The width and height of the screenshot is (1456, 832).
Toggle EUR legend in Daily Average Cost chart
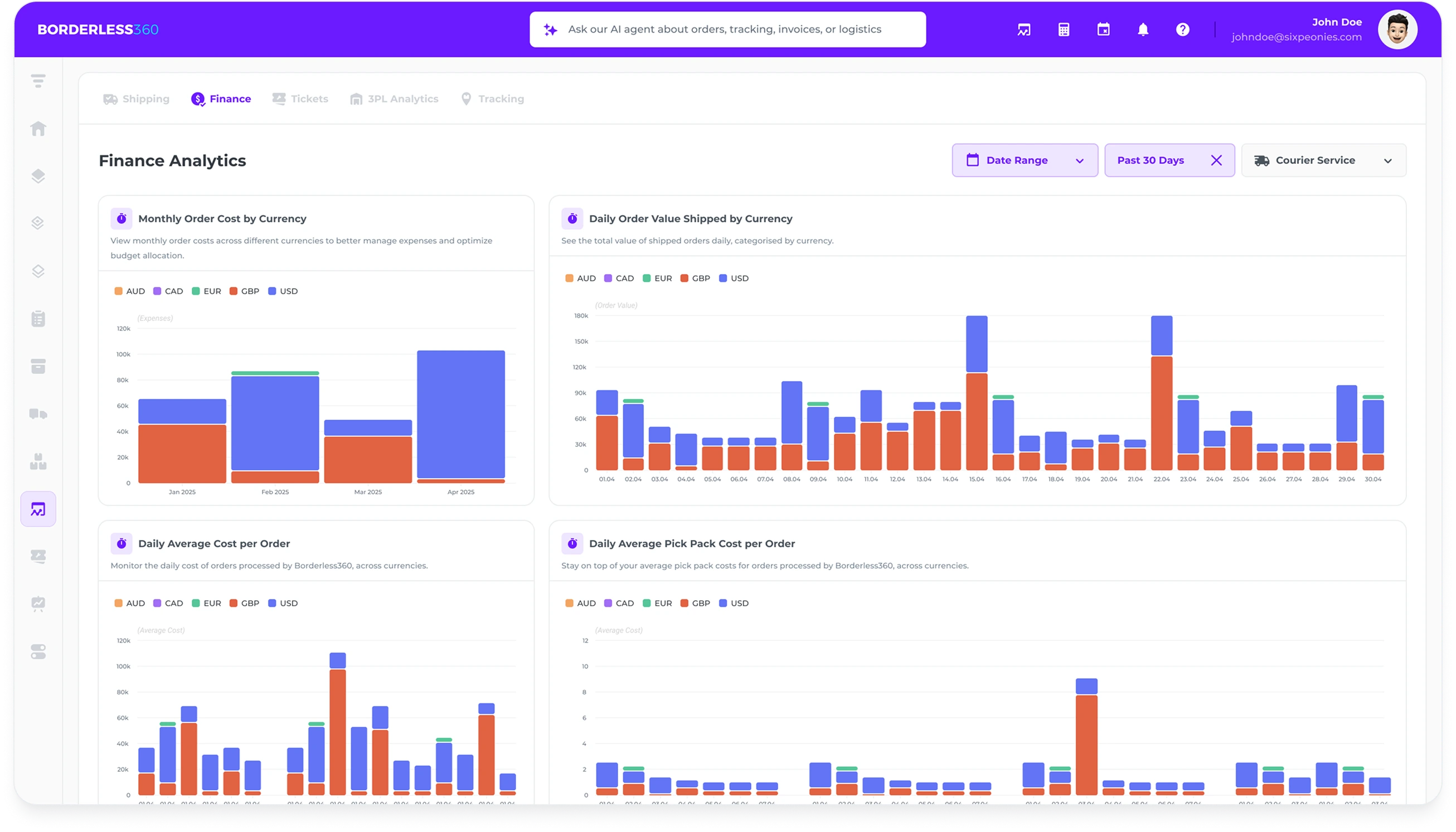pyautogui.click(x=206, y=604)
